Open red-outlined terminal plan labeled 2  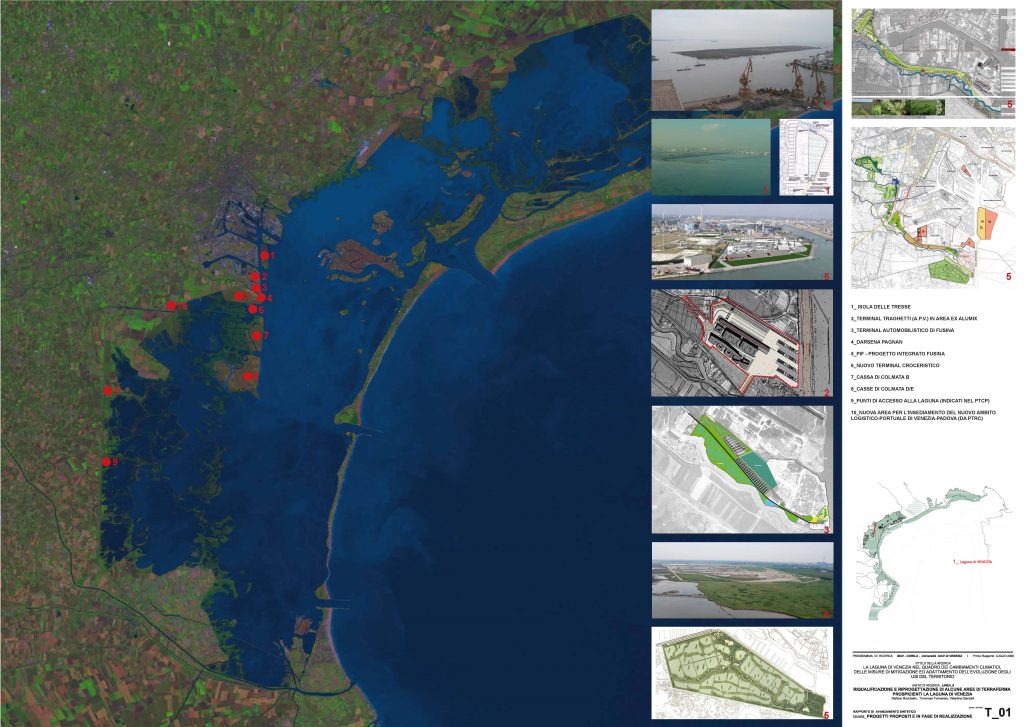pyautogui.click(x=741, y=343)
